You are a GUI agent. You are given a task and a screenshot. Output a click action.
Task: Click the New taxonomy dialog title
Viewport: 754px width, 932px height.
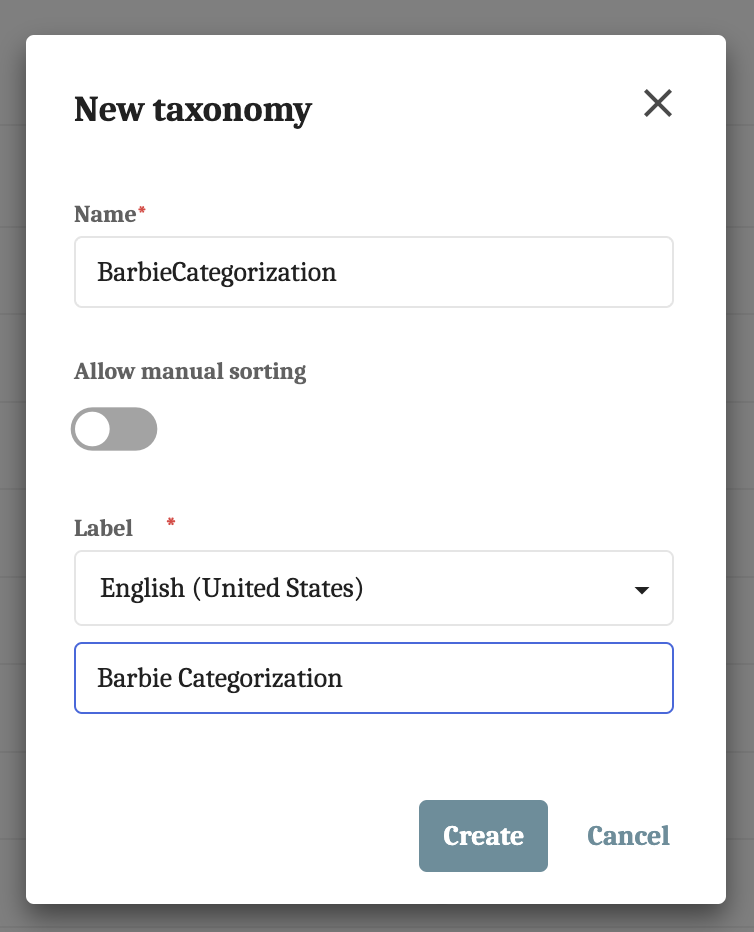pos(192,110)
